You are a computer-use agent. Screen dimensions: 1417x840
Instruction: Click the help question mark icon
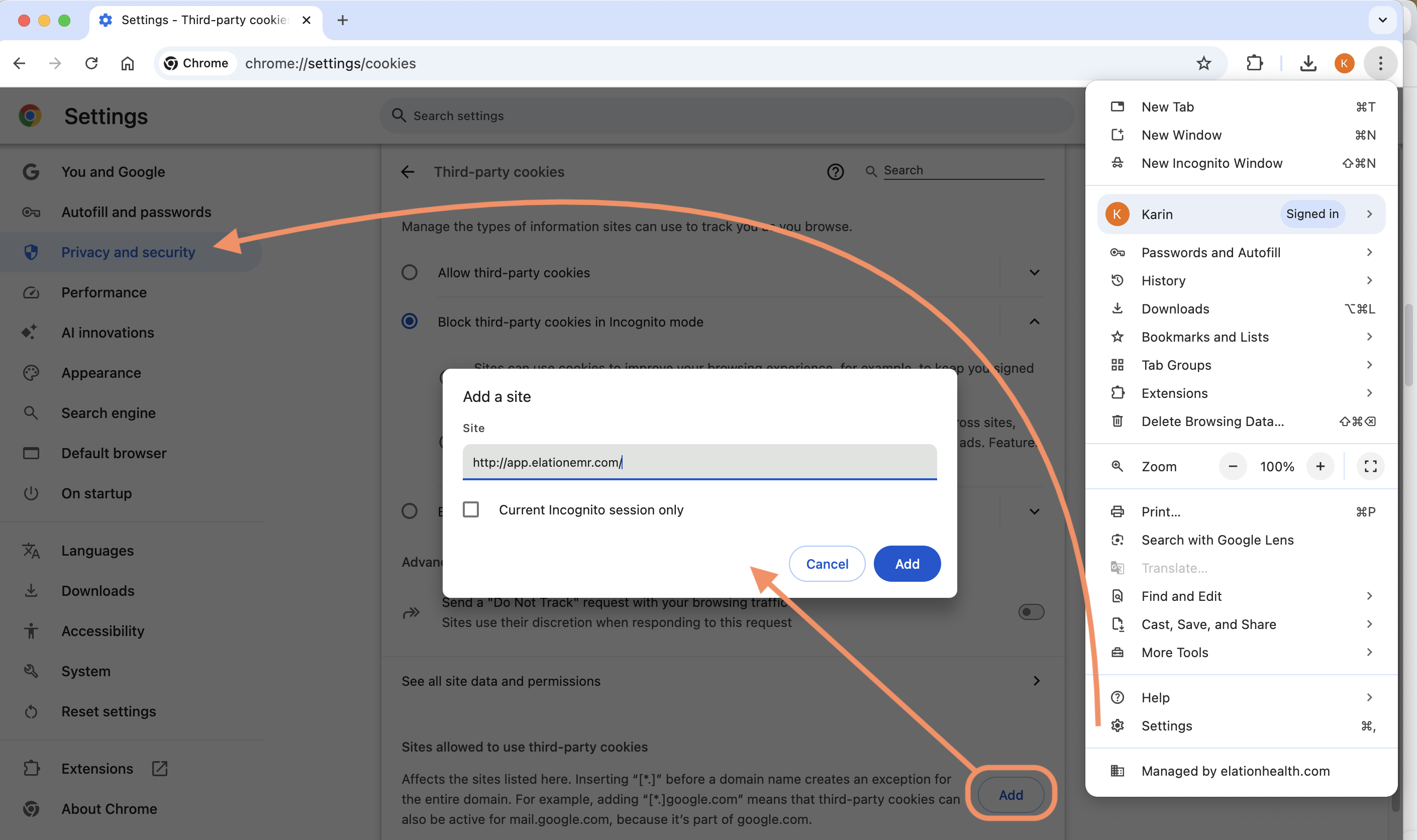(x=835, y=171)
